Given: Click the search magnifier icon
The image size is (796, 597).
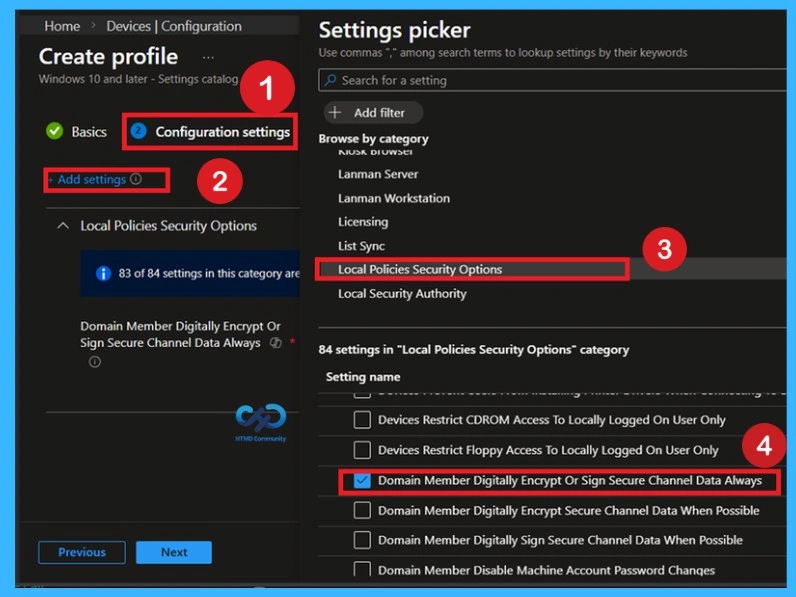Looking at the screenshot, I should point(330,80).
